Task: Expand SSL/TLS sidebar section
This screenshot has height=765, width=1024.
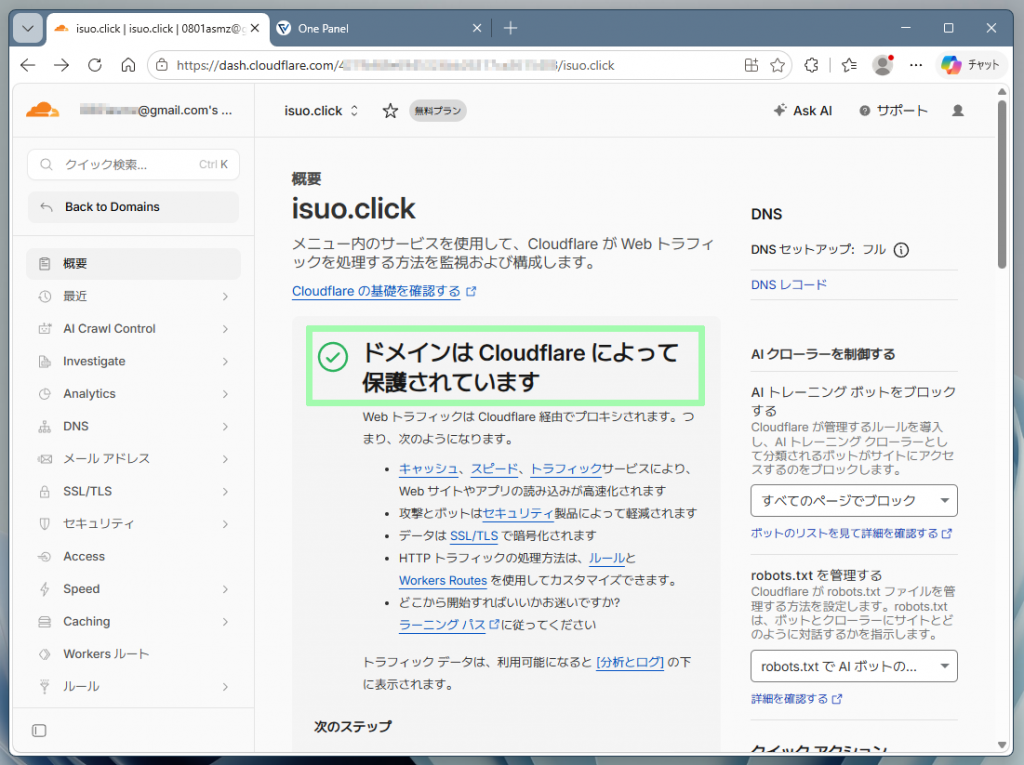Action: pos(133,491)
